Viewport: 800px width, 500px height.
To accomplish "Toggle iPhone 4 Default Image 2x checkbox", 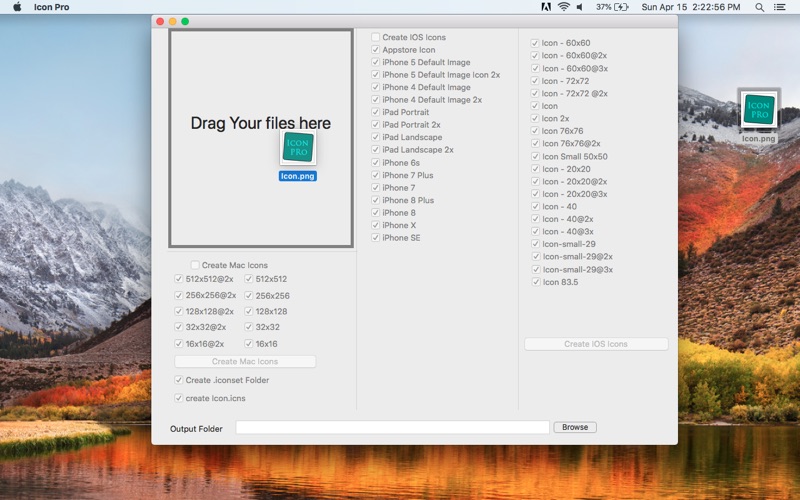I will (376, 99).
